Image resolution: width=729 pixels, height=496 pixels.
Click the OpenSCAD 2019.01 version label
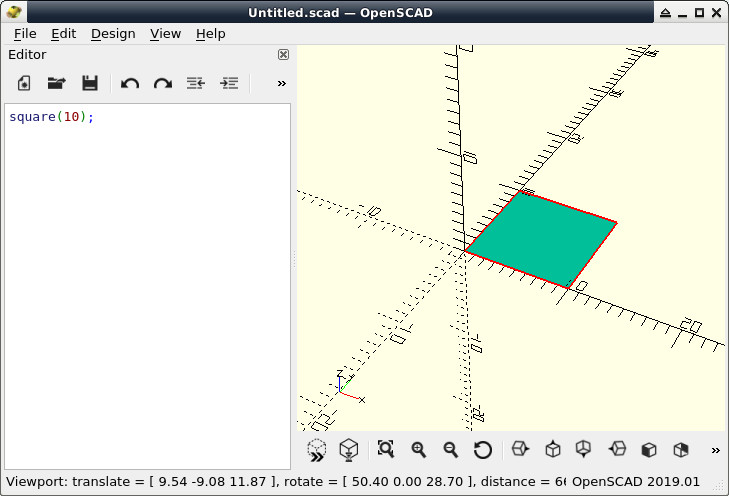pos(636,482)
